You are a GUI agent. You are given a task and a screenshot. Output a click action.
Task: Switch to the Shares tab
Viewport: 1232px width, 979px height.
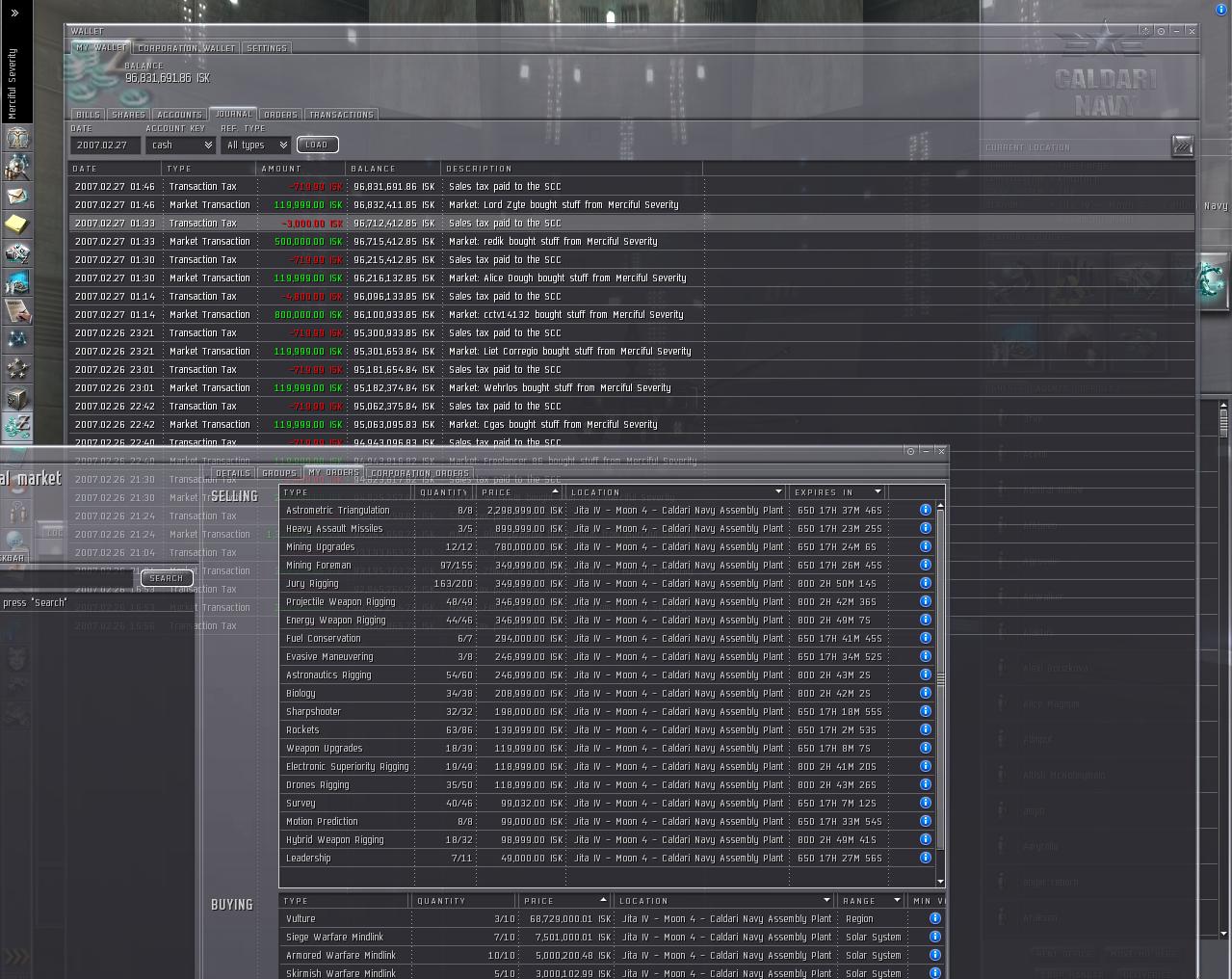tap(128, 115)
